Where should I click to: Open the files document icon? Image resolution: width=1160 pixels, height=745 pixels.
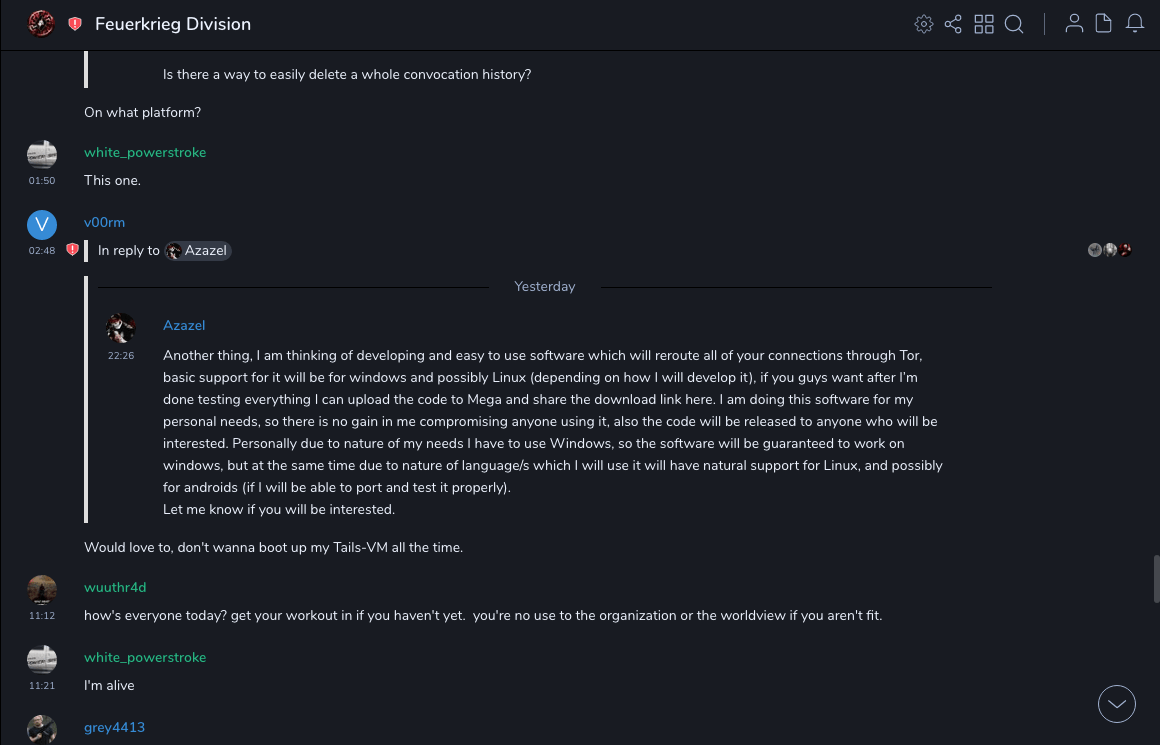(1104, 24)
